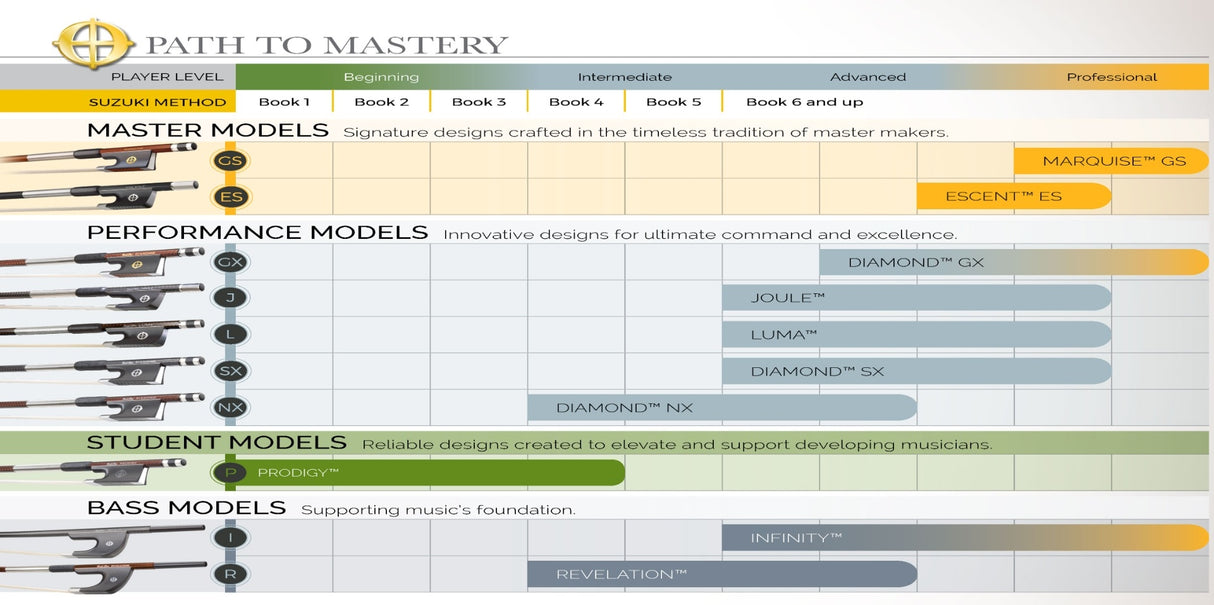
Task: Click the GX circle badge icon
Action: point(231,262)
